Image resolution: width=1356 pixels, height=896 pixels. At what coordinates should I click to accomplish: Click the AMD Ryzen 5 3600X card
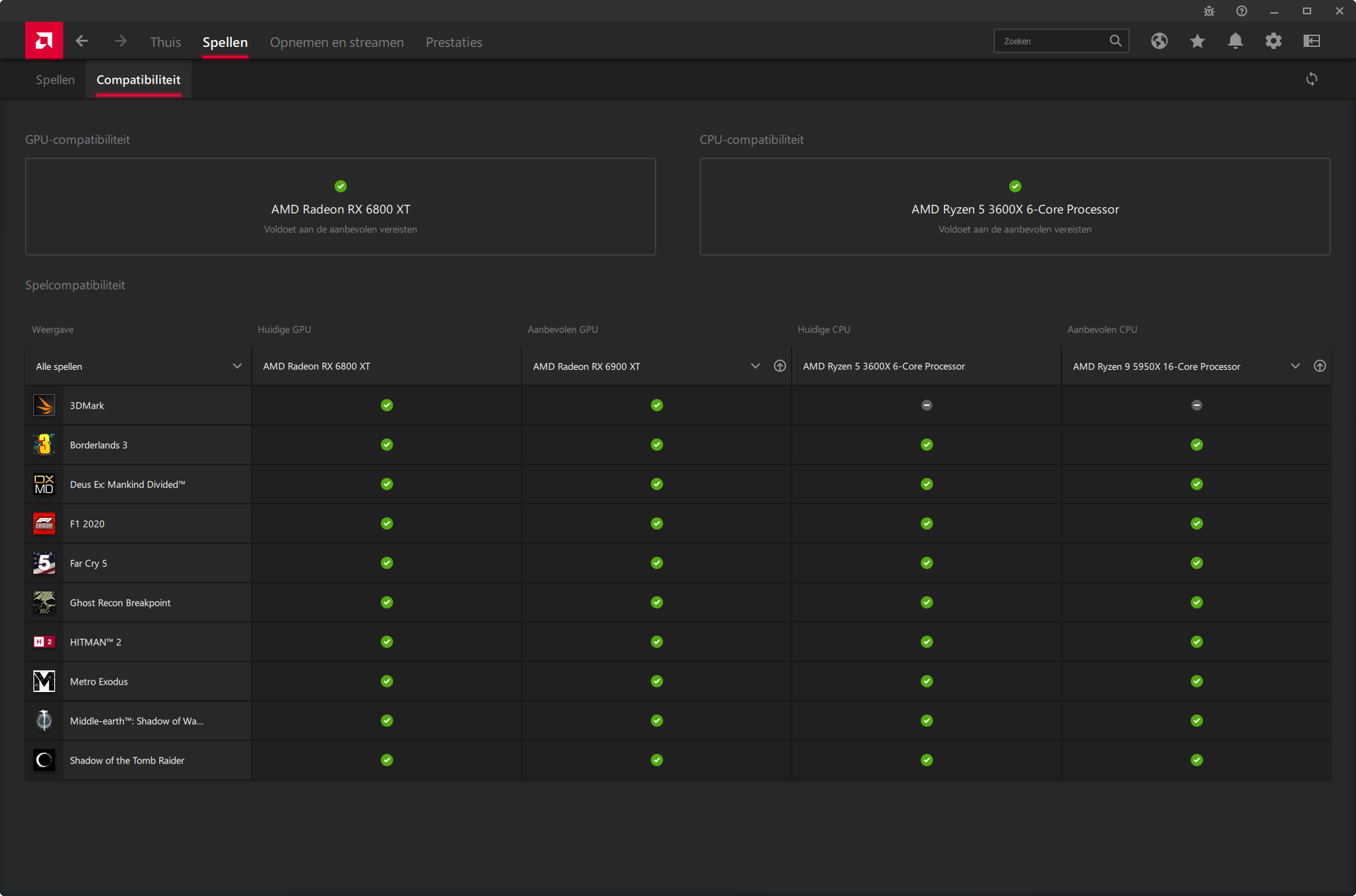tap(1015, 207)
